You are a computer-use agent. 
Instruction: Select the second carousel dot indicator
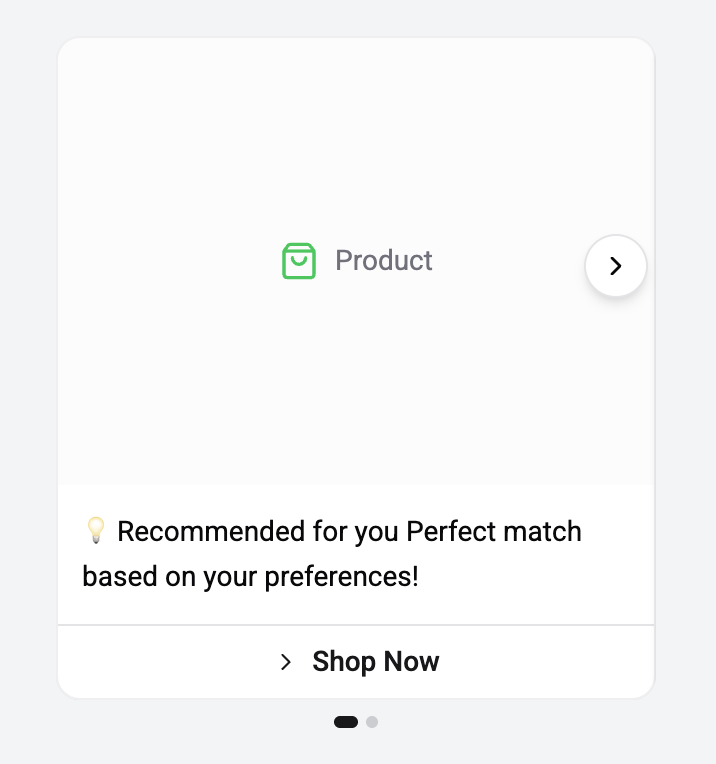coord(372,722)
